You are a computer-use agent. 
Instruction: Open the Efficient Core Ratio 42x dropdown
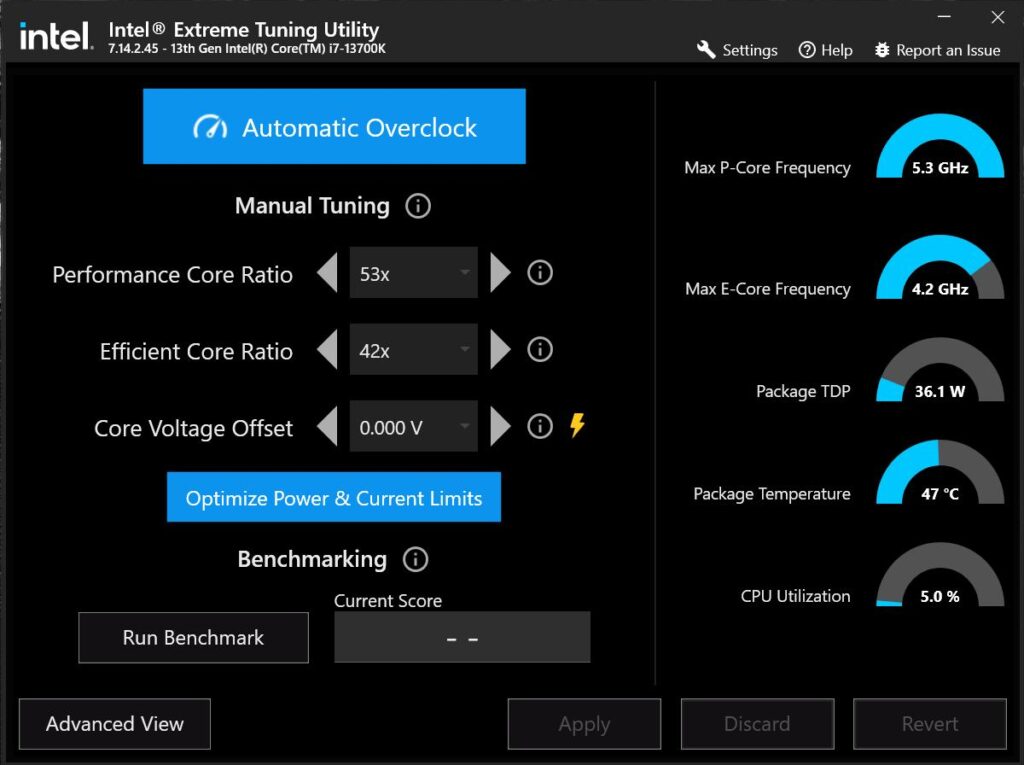(x=413, y=350)
